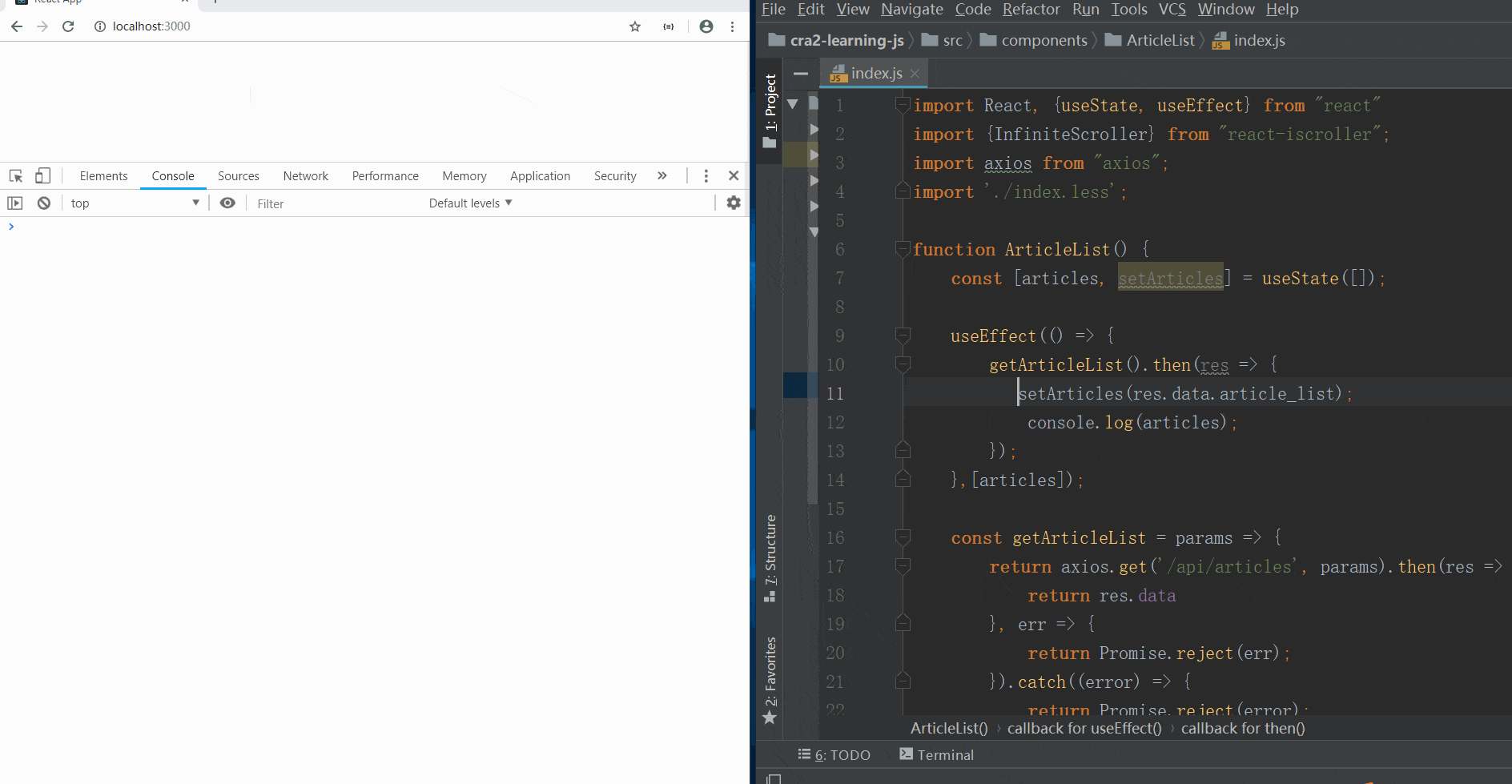Switch to the Network tab
The image size is (1512, 784).
[305, 176]
